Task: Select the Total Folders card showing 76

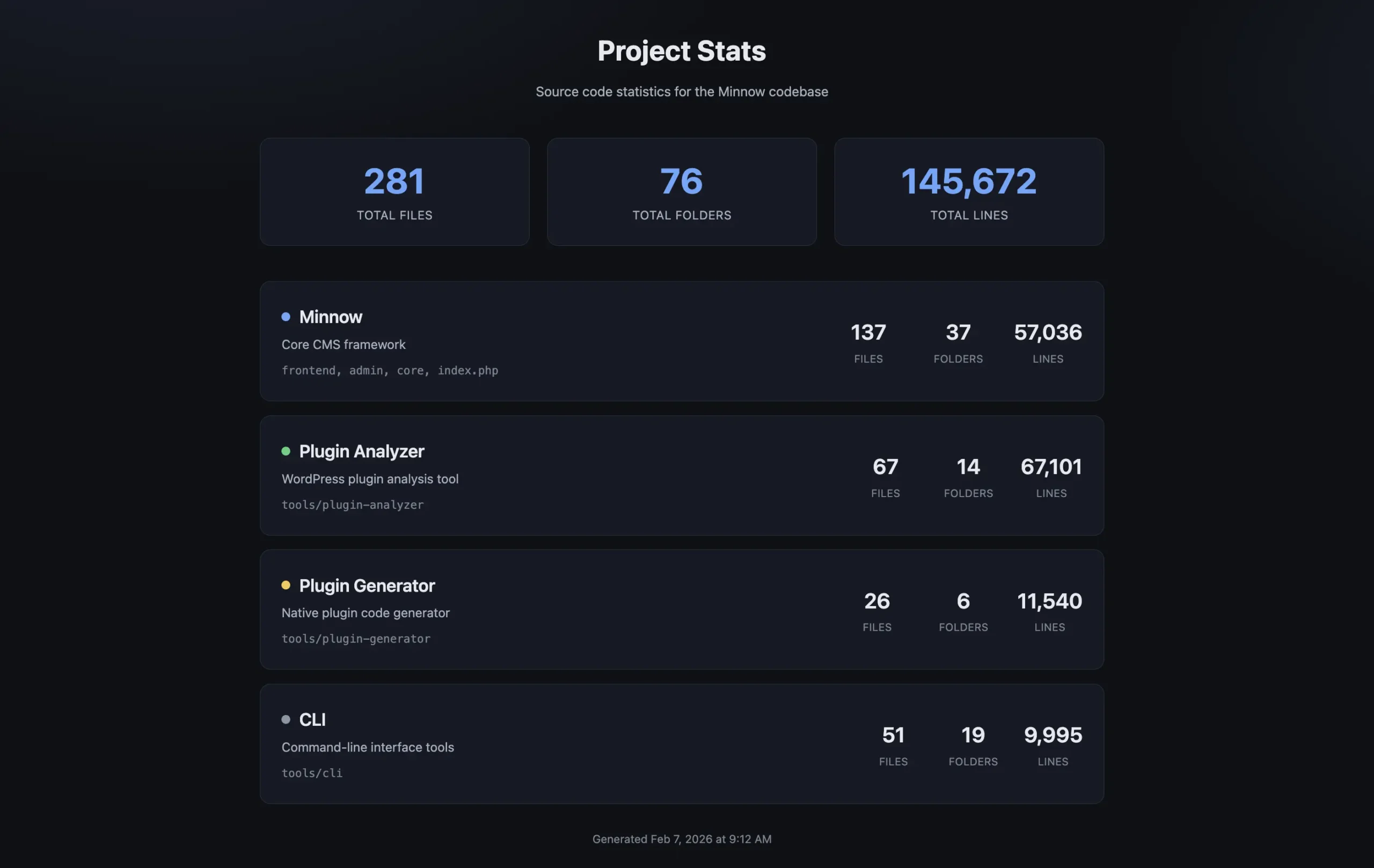Action: [681, 192]
